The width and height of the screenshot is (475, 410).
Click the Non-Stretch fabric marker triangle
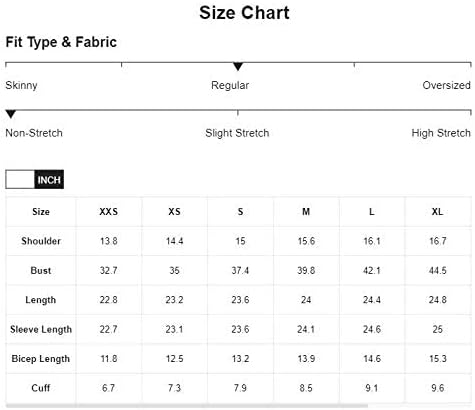(11, 114)
